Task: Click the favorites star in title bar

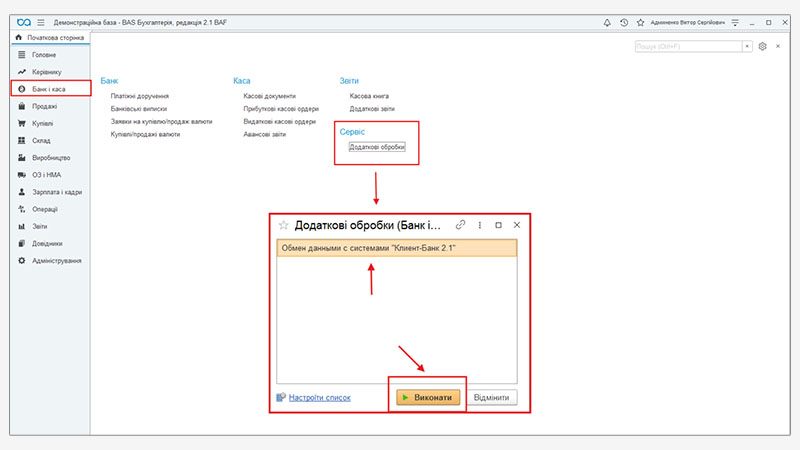Action: click(639, 21)
